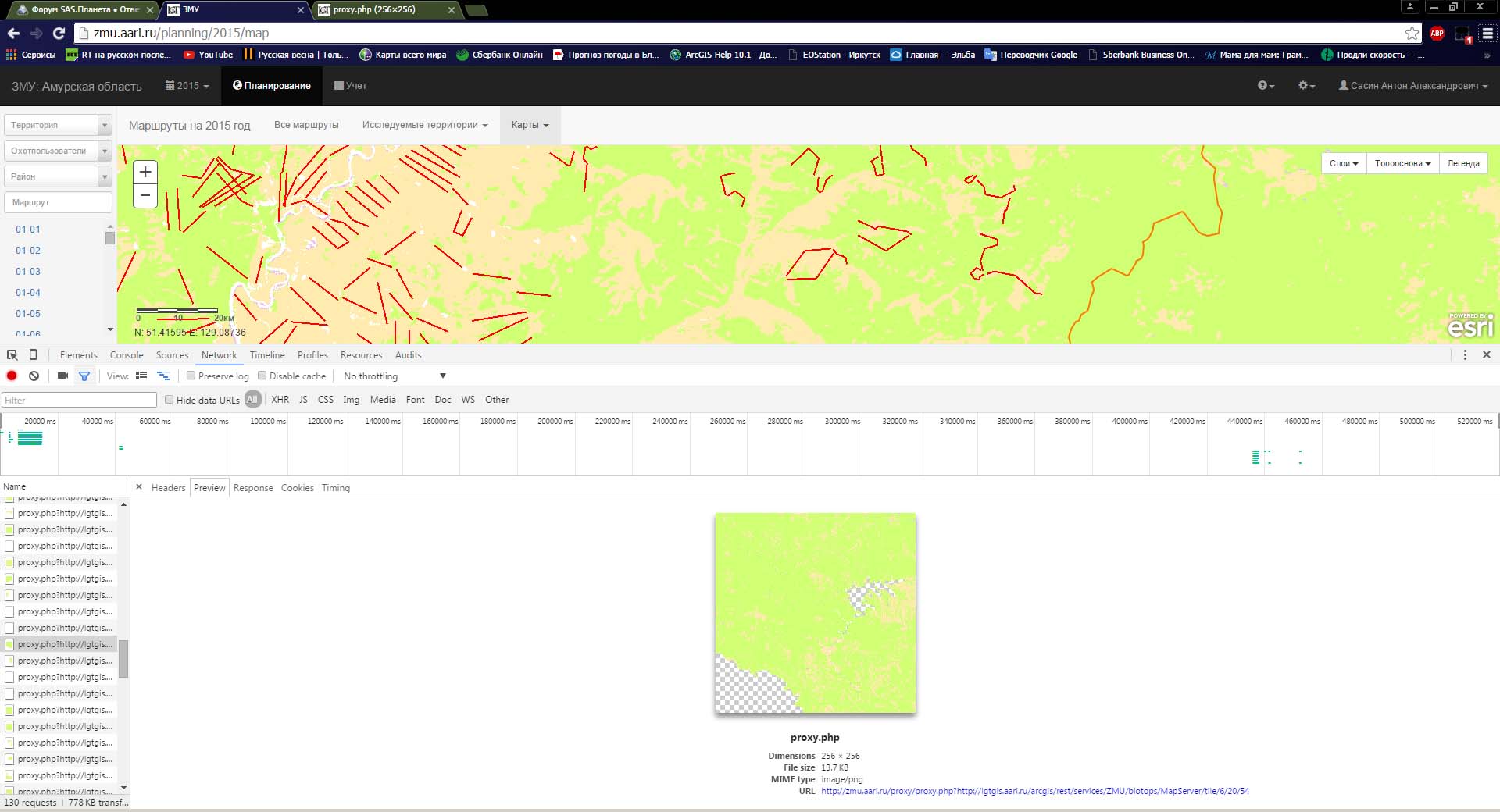Image resolution: width=1500 pixels, height=812 pixels.
Task: Reload the page with browser refresh button
Action: coord(59,33)
